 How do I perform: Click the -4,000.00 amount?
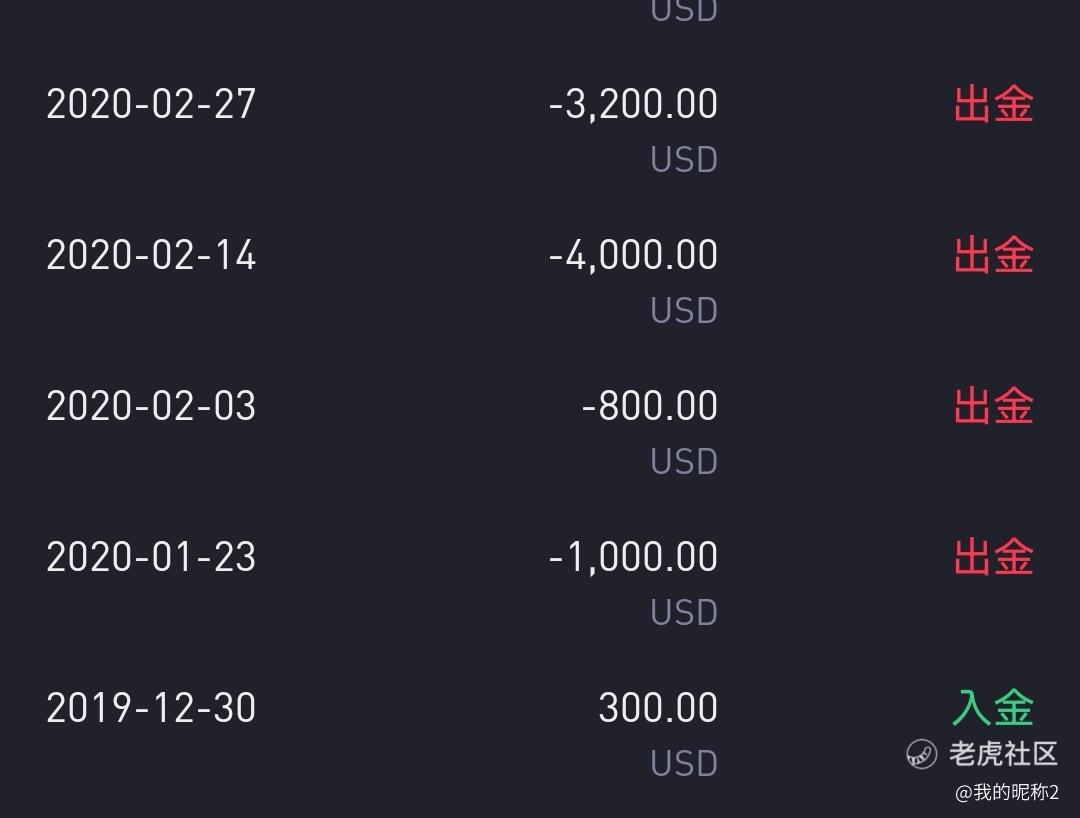pyautogui.click(x=633, y=255)
